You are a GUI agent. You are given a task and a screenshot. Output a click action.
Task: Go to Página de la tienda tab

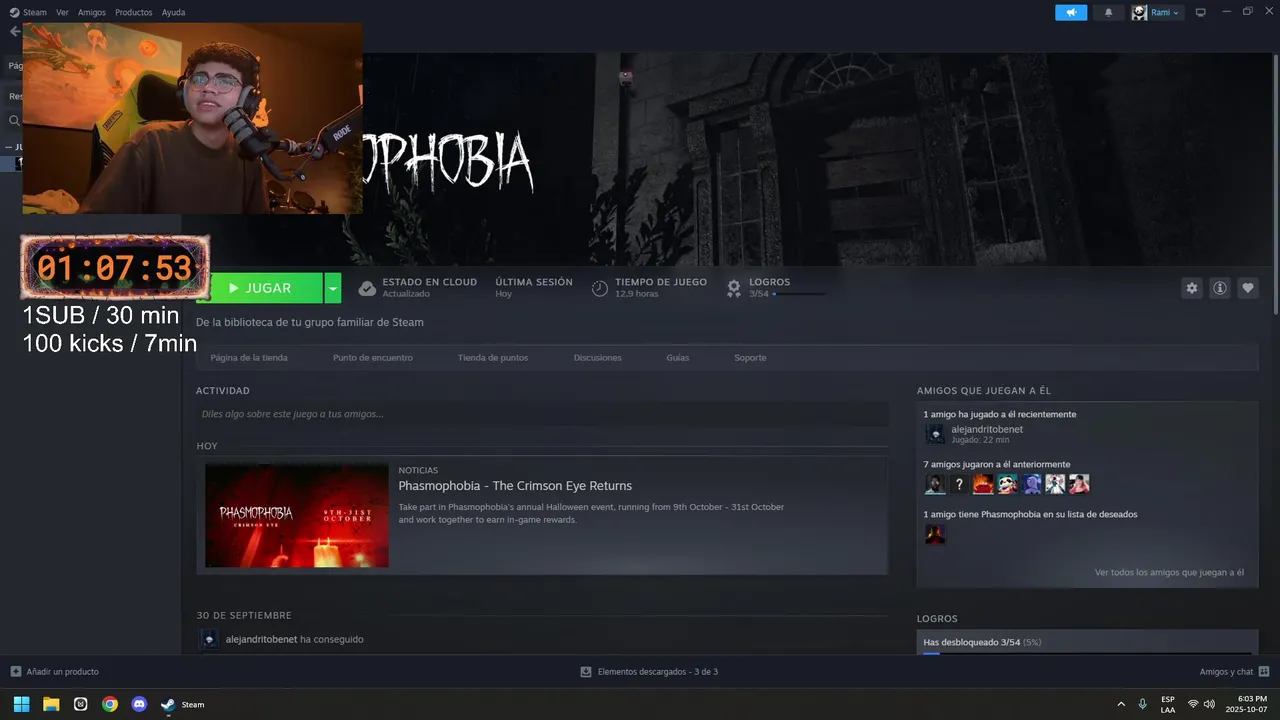coord(249,358)
